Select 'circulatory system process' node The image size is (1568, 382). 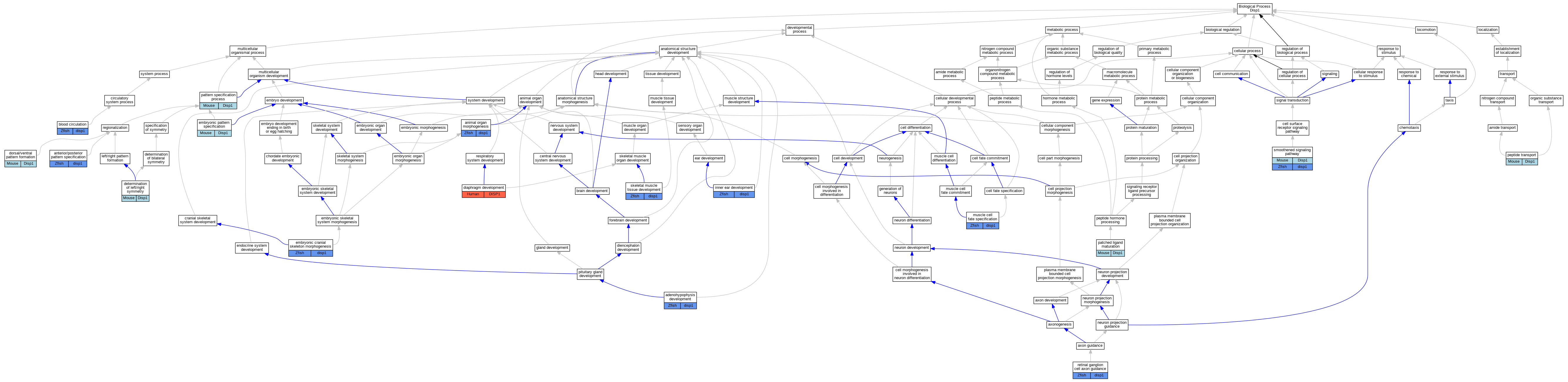[x=119, y=100]
